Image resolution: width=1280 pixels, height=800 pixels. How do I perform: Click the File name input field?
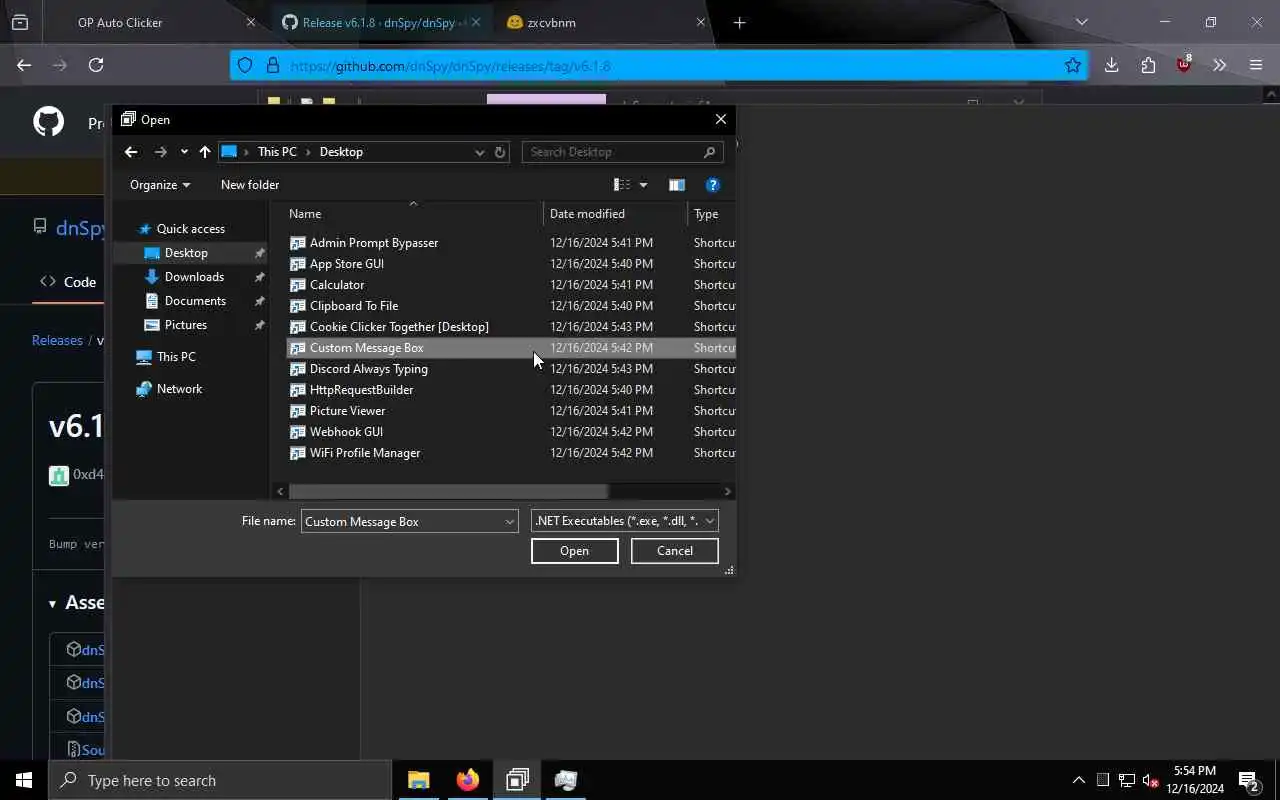tap(401, 522)
